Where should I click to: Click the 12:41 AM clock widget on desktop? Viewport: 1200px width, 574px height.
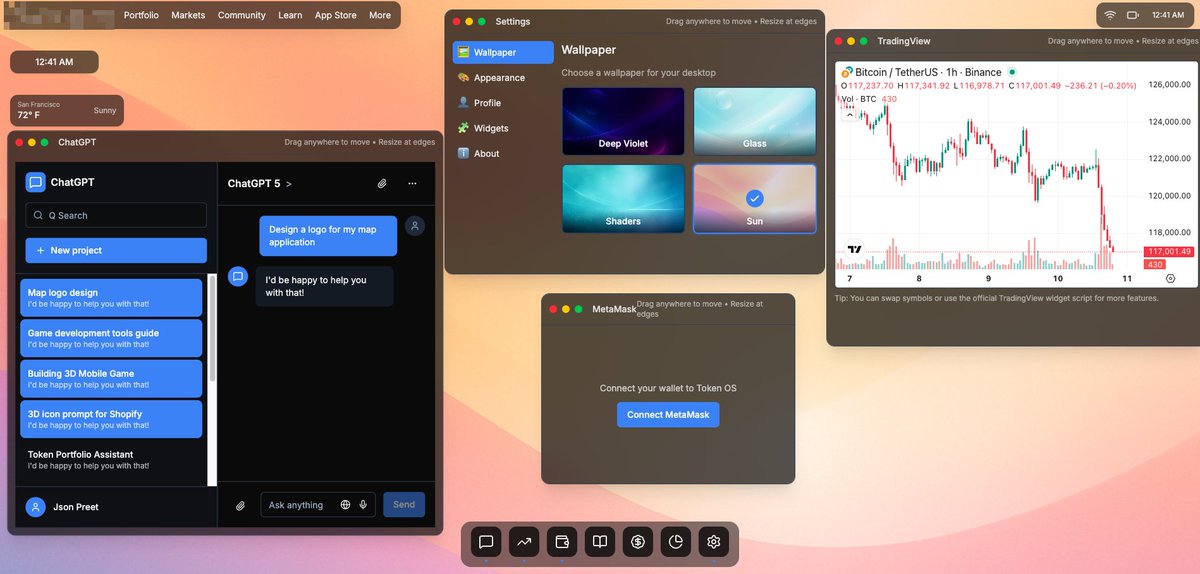(x=54, y=62)
